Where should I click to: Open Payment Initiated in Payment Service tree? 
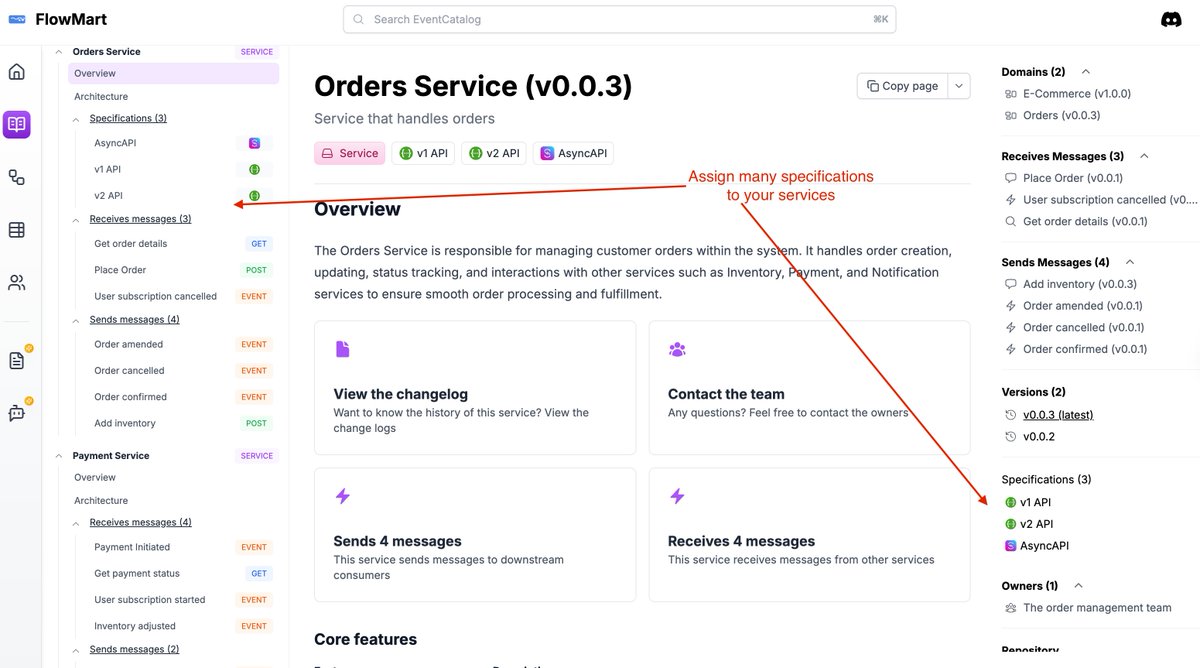tap(132, 548)
